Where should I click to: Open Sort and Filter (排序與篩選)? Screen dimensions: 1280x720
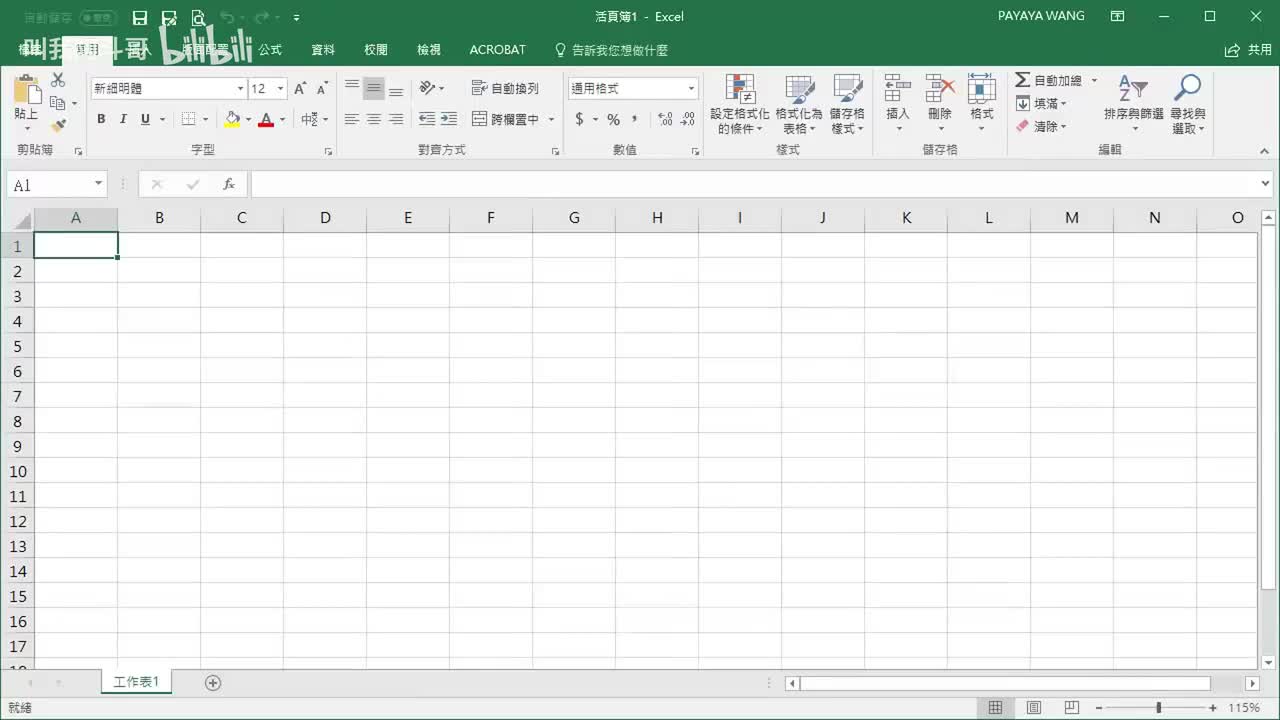point(1134,104)
